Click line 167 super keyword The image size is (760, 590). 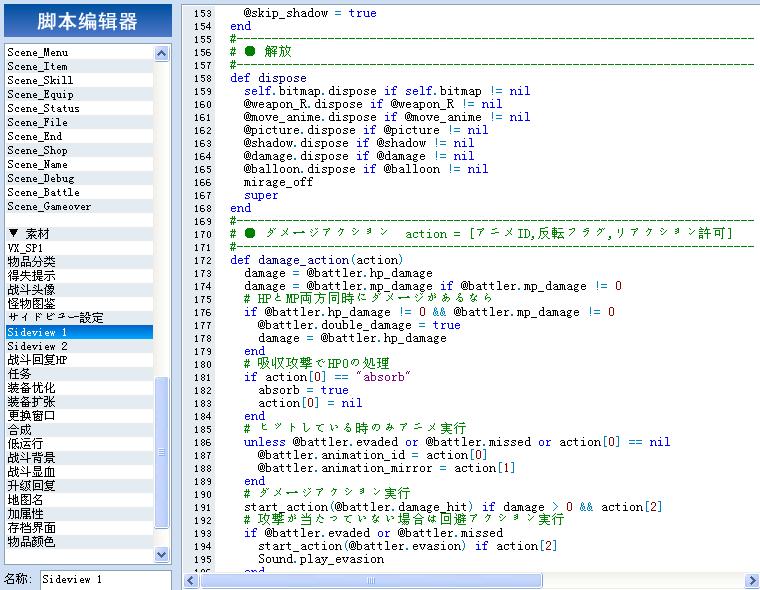pos(261,195)
